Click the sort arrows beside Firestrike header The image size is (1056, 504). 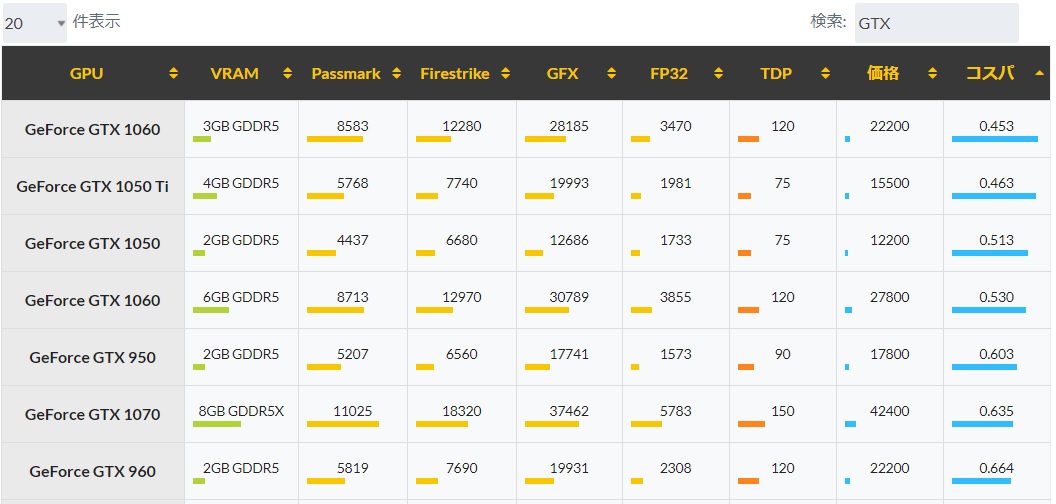(506, 74)
